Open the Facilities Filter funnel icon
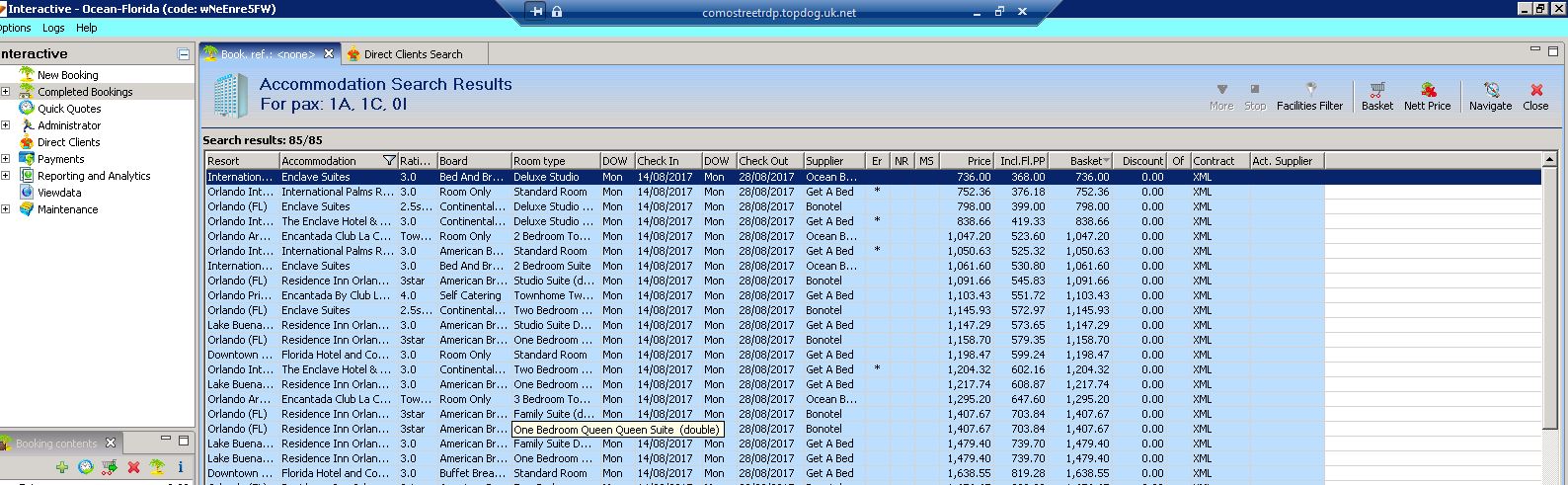 1310,89
